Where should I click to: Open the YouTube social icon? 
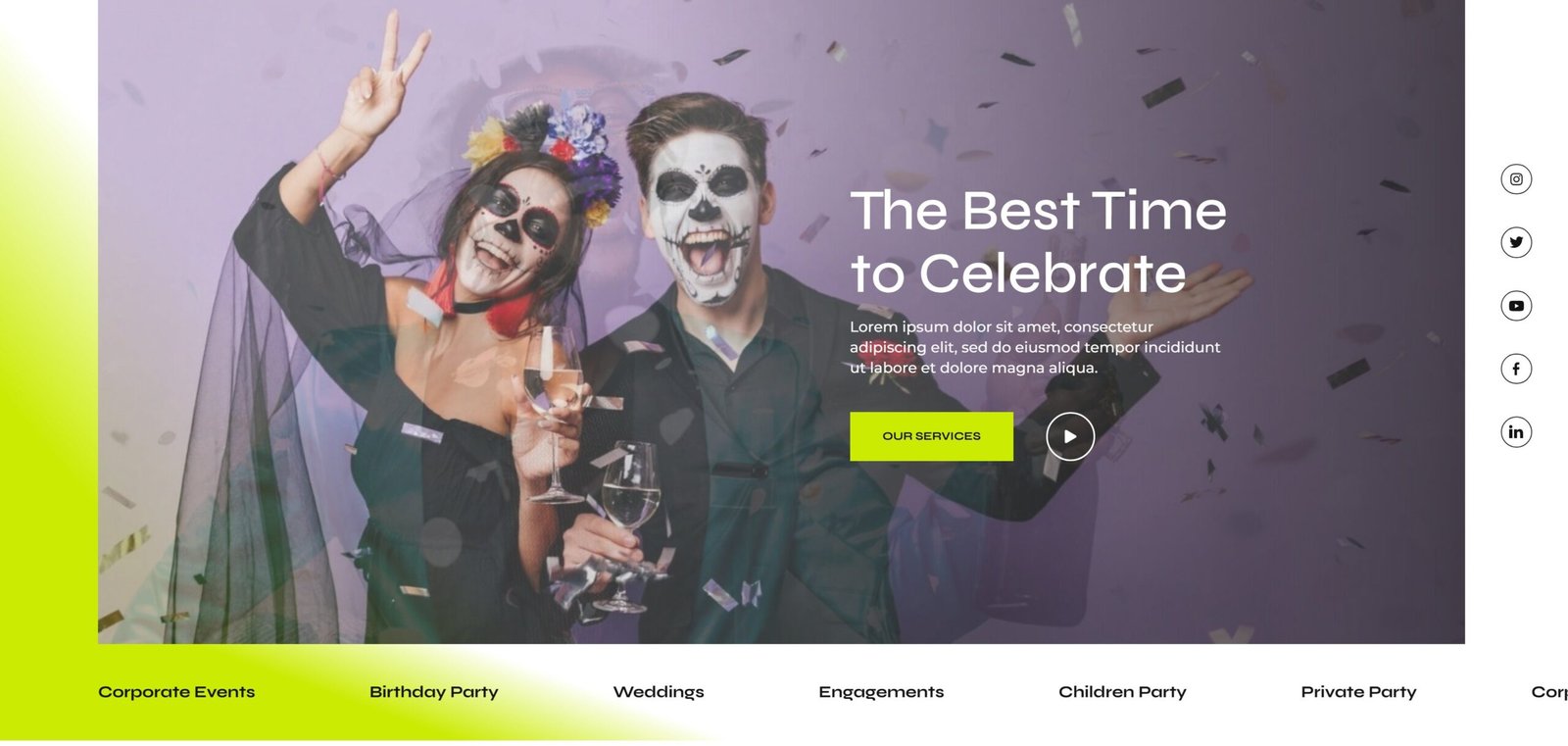(1516, 306)
